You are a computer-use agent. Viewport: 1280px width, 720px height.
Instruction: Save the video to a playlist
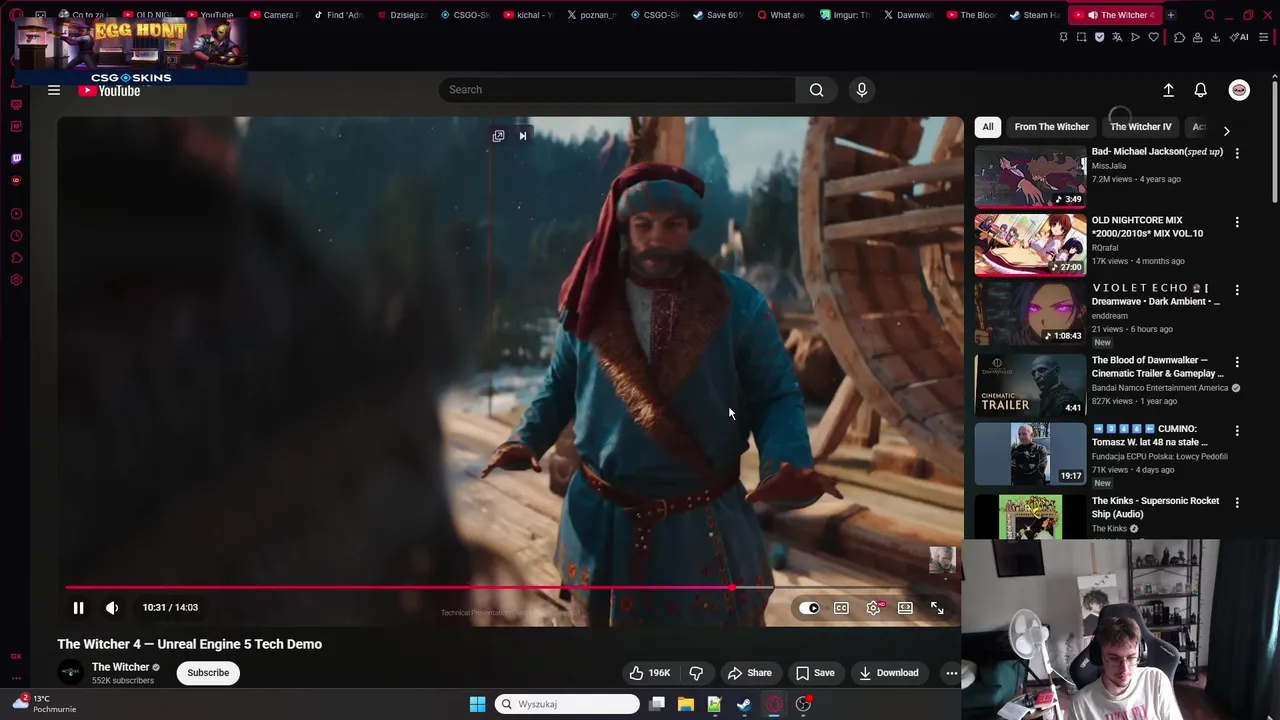click(815, 673)
